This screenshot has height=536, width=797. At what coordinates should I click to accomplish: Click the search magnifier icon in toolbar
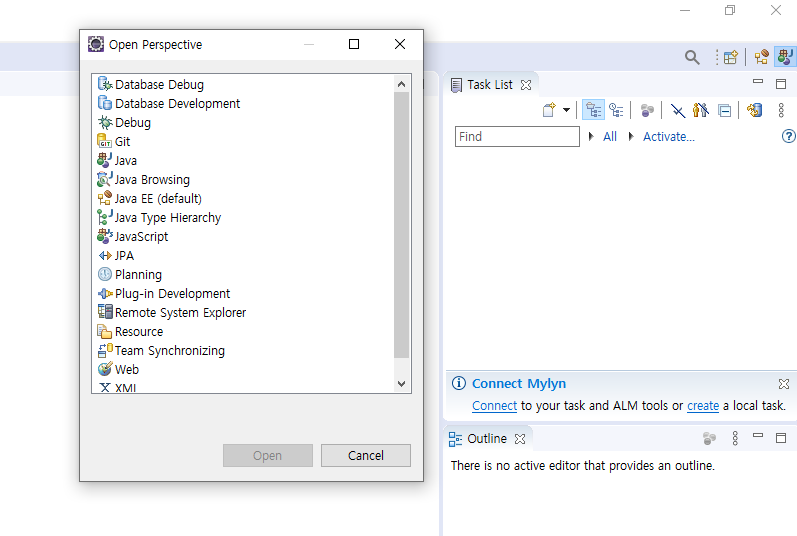pos(692,57)
